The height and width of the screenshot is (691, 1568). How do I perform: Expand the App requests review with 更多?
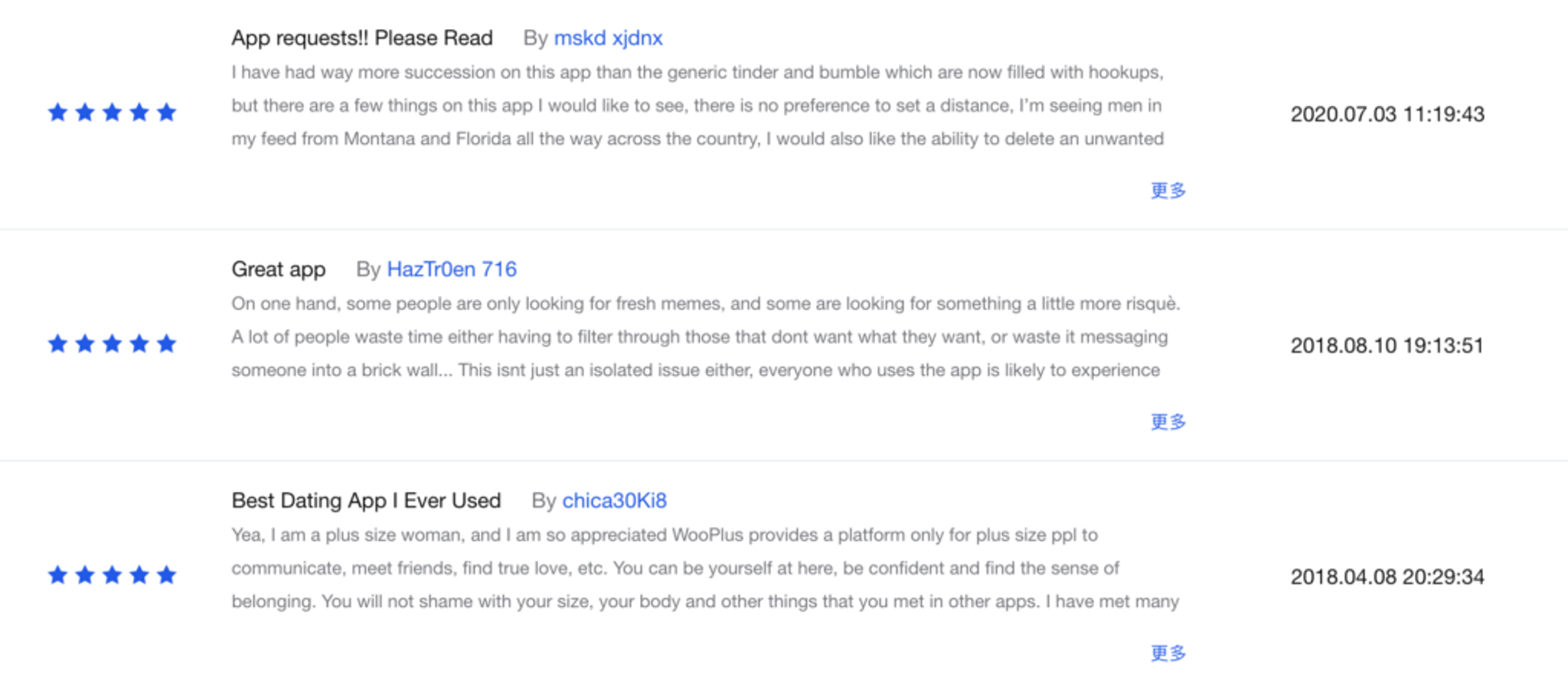(1168, 190)
